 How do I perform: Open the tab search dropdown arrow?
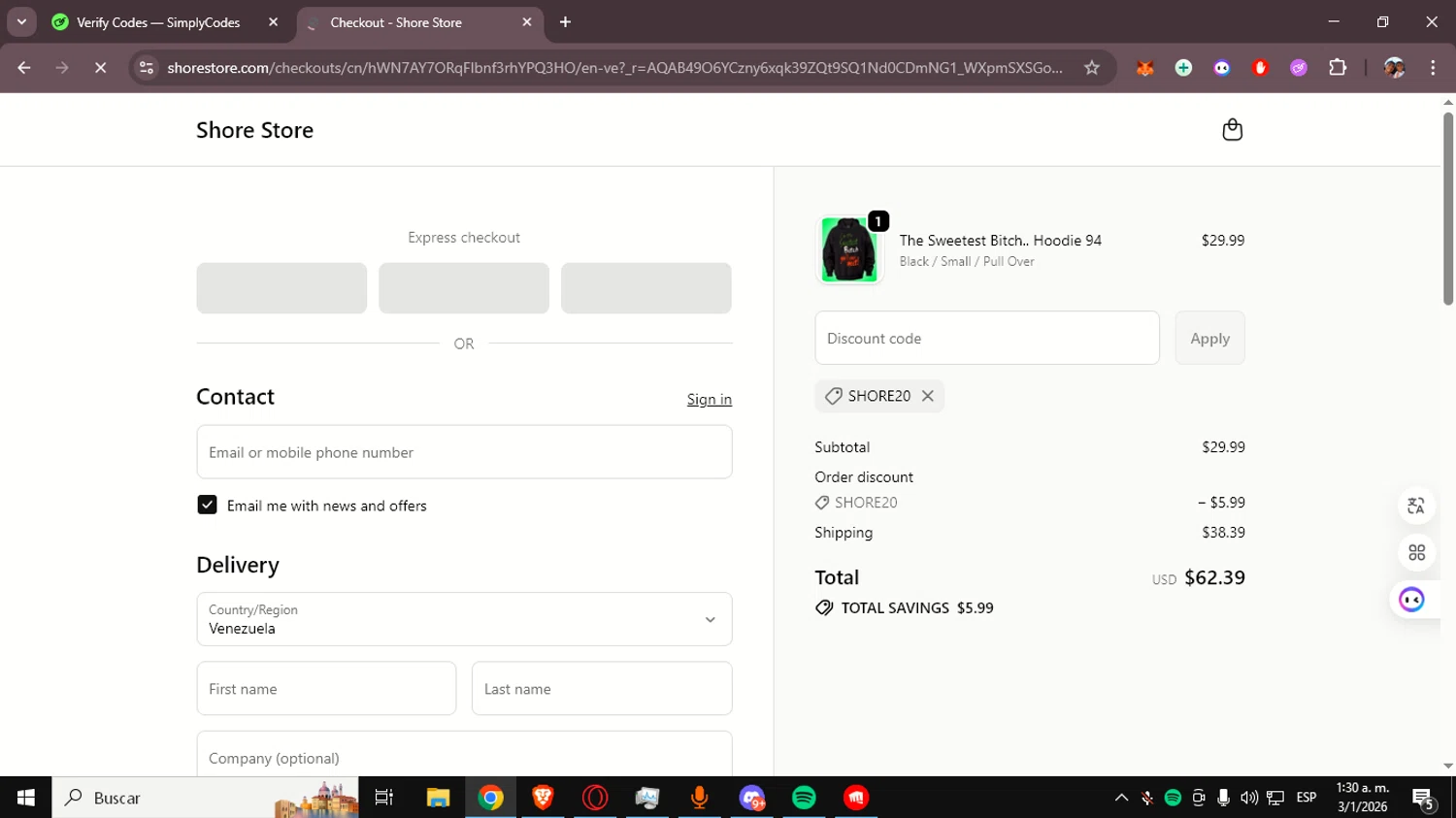pyautogui.click(x=21, y=22)
